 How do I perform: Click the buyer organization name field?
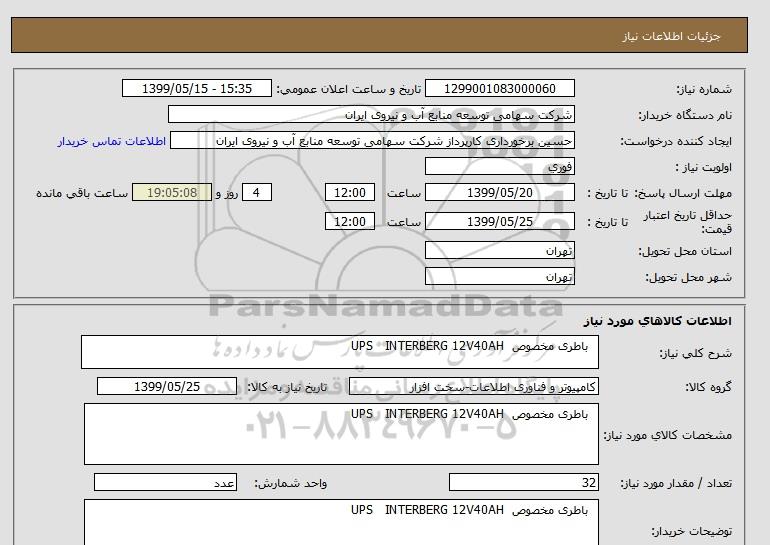[x=371, y=114]
